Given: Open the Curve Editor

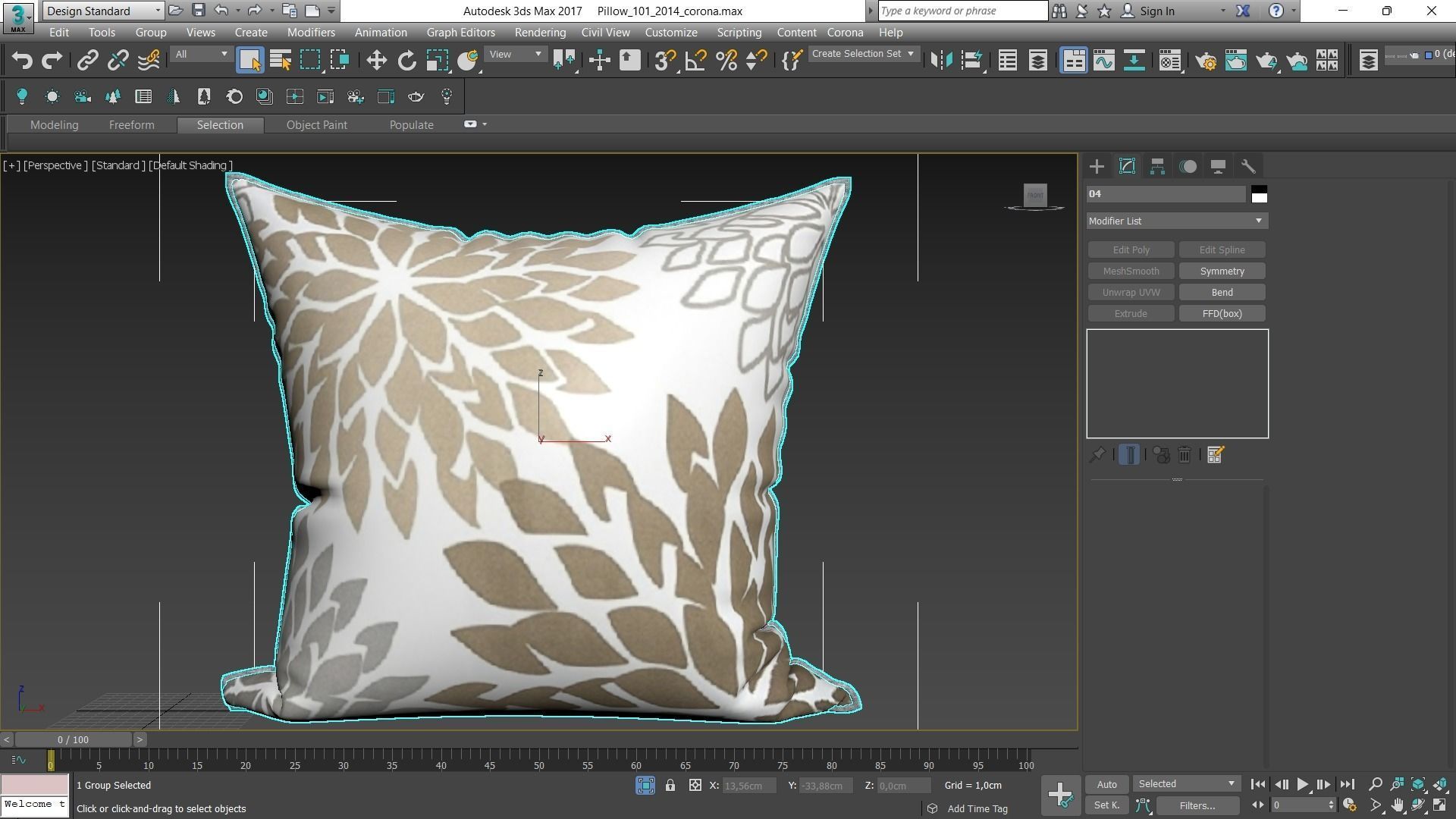Looking at the screenshot, I should tap(1104, 61).
